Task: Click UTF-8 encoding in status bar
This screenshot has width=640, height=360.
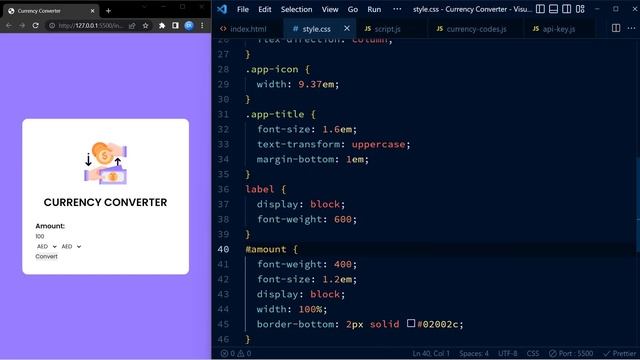Action: pos(507,353)
